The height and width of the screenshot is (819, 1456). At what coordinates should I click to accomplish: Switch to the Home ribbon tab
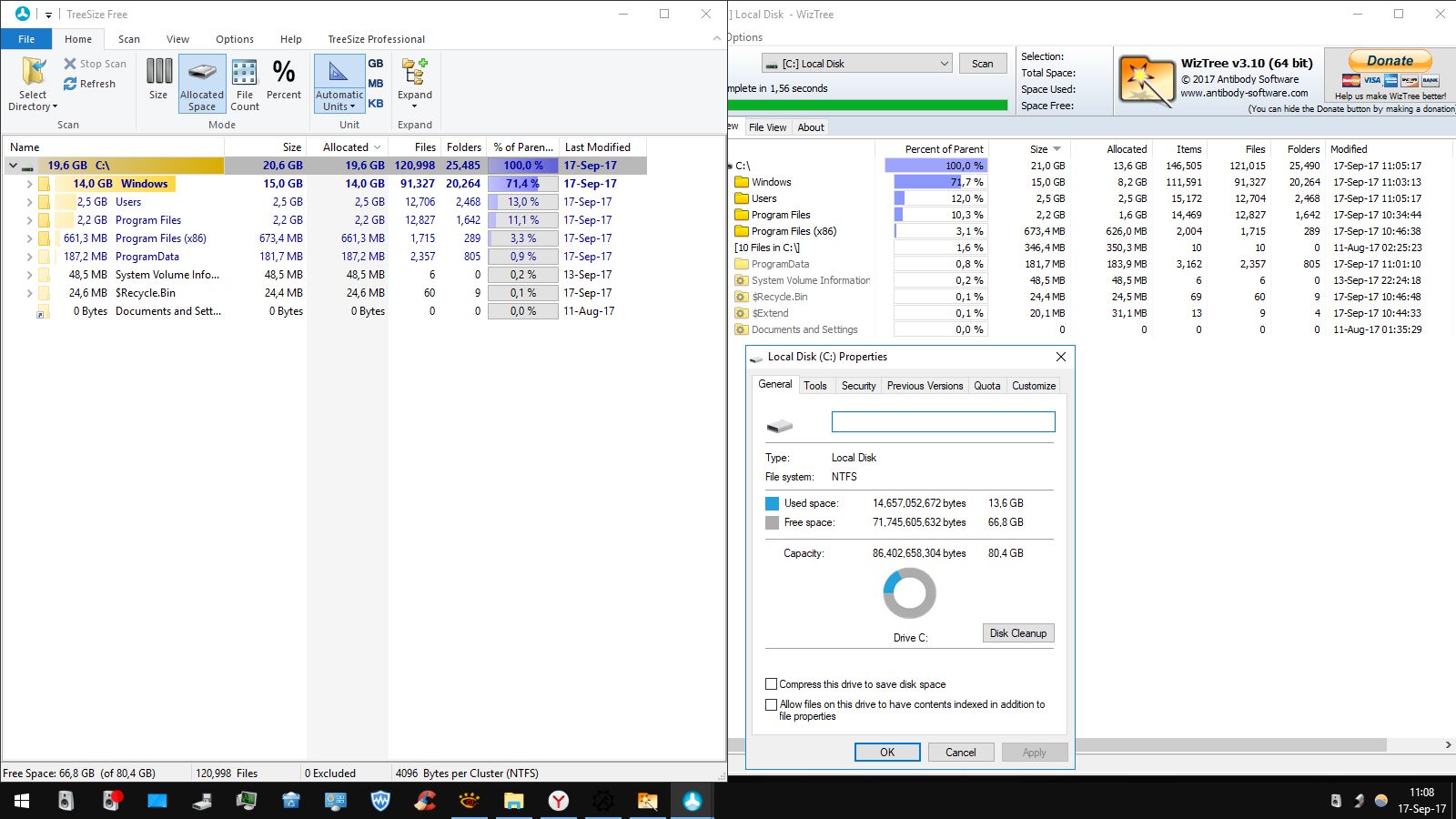(x=78, y=39)
